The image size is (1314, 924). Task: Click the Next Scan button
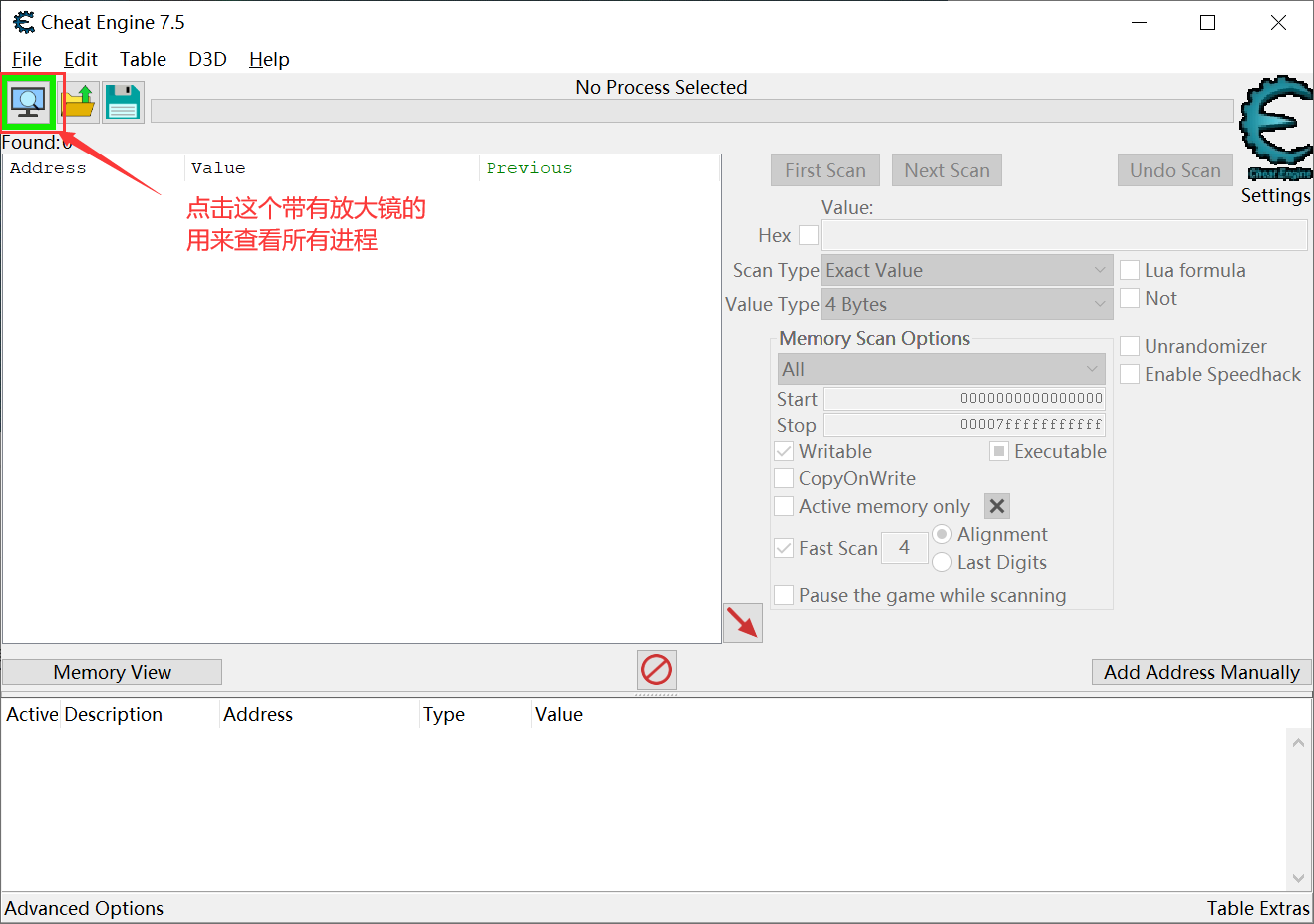947,170
